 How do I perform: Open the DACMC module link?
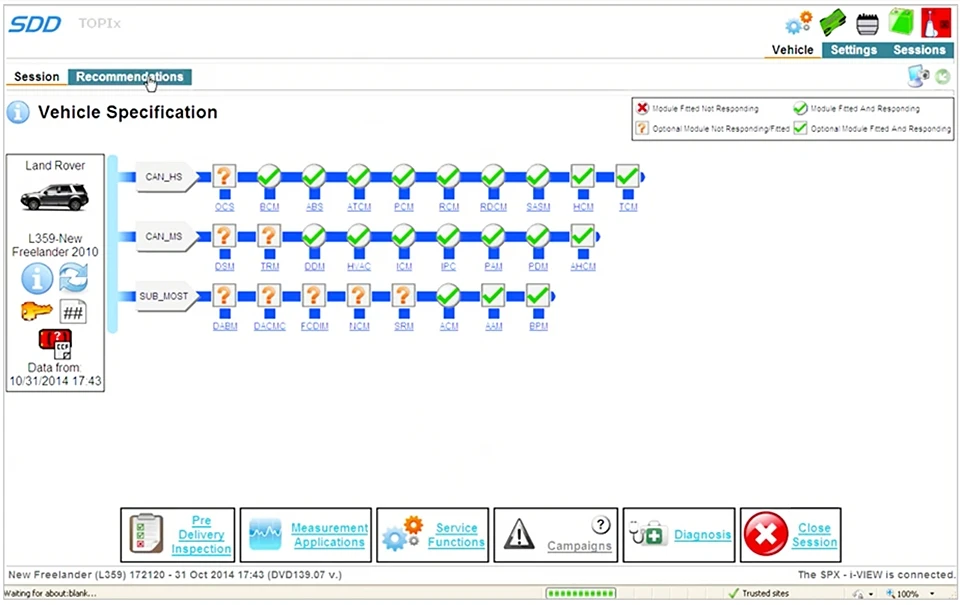click(x=269, y=326)
